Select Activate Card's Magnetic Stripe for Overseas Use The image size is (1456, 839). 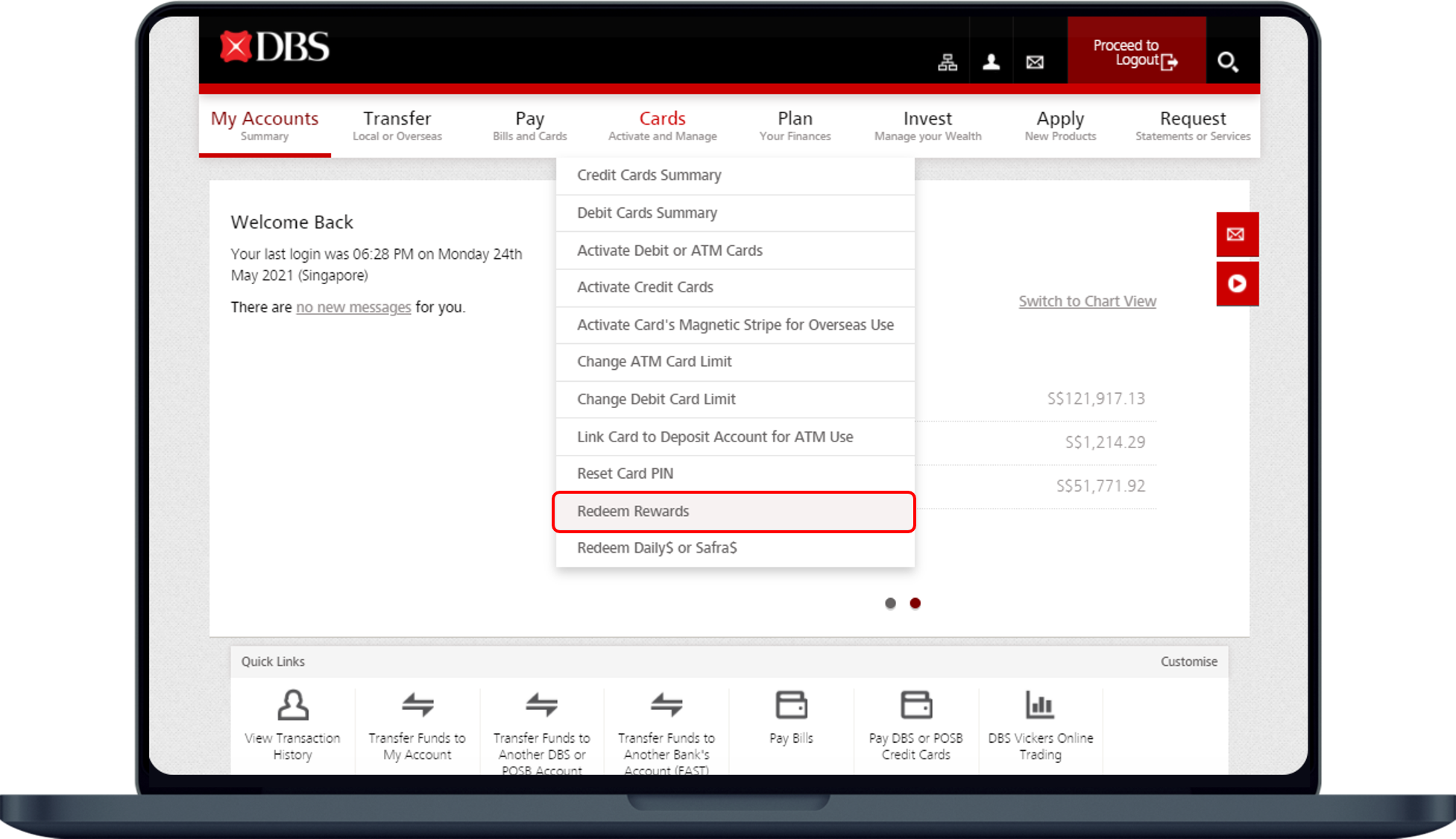(735, 325)
